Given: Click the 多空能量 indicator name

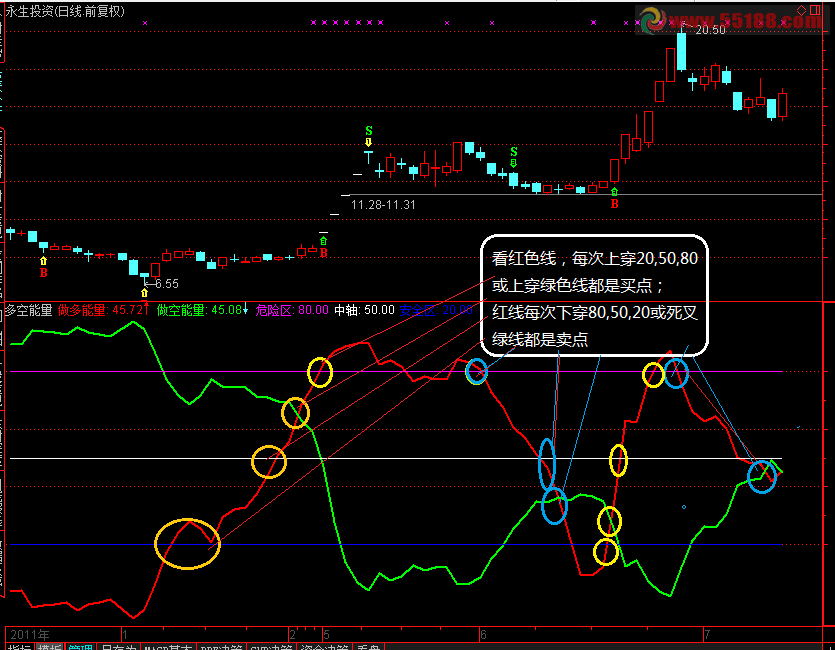Looking at the screenshot, I should pos(29,310).
